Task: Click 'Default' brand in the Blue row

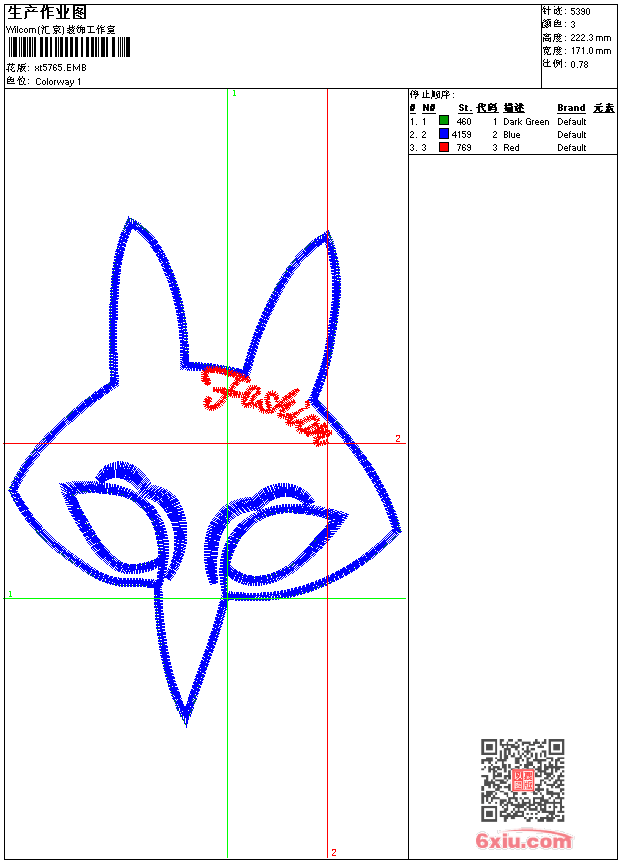Action: 572,135
